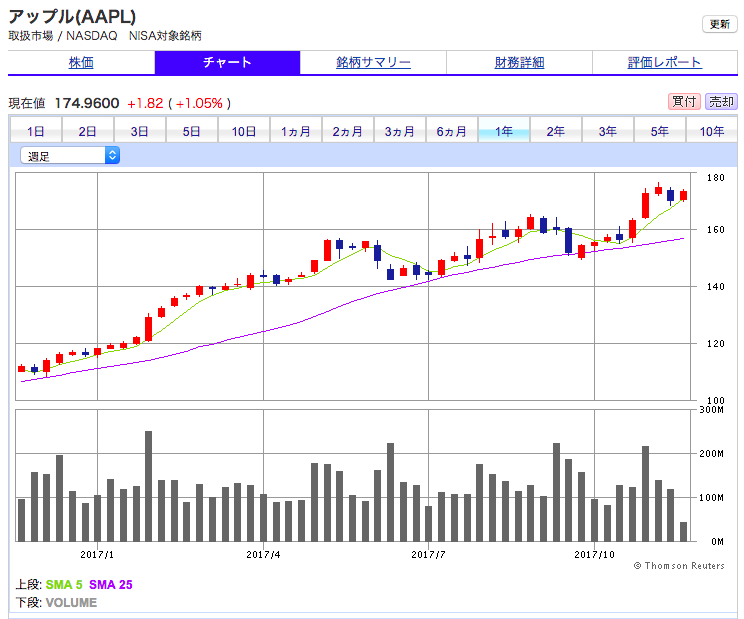Select the 1ヵ月 chart period

pos(296,131)
